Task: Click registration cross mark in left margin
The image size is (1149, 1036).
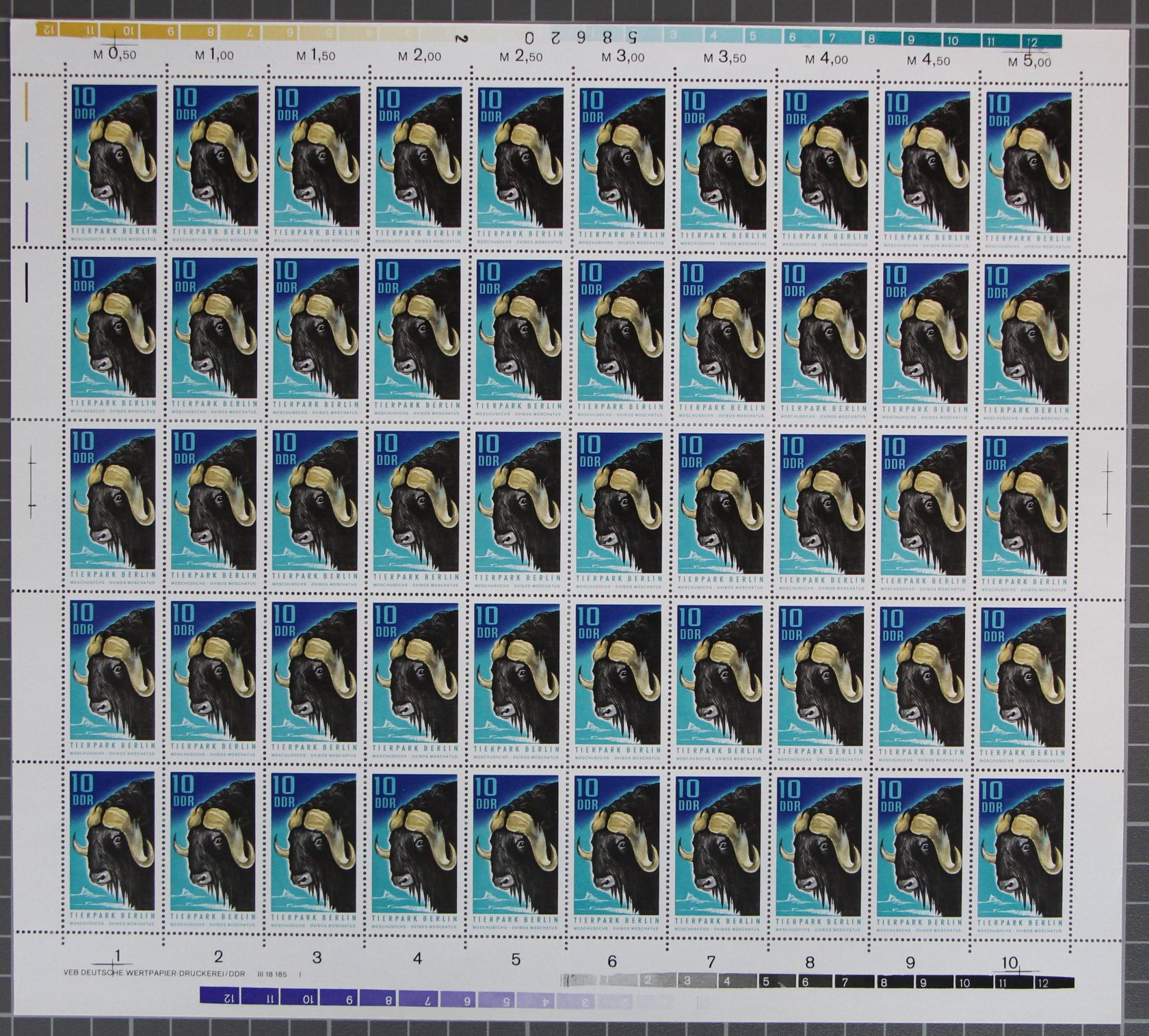Action: tap(31, 486)
